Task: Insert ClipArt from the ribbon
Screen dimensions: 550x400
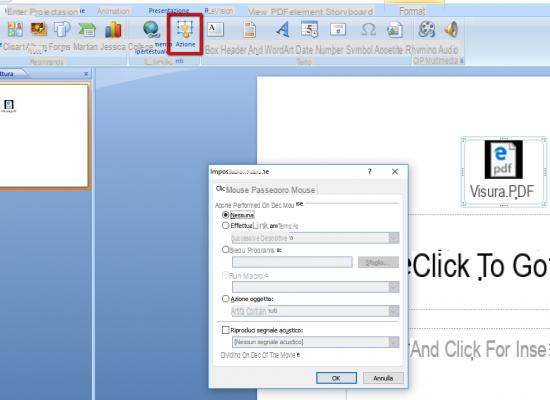Action: (15, 29)
